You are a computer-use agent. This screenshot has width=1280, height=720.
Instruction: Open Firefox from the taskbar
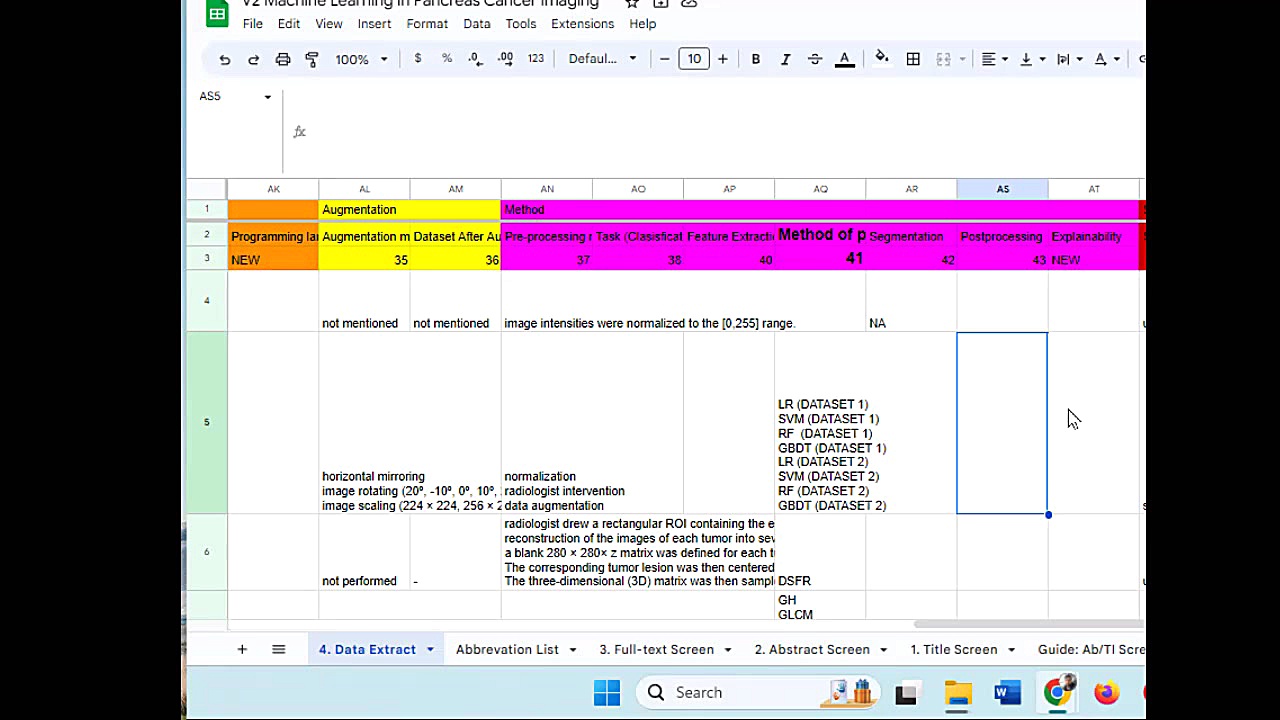(x=1106, y=693)
